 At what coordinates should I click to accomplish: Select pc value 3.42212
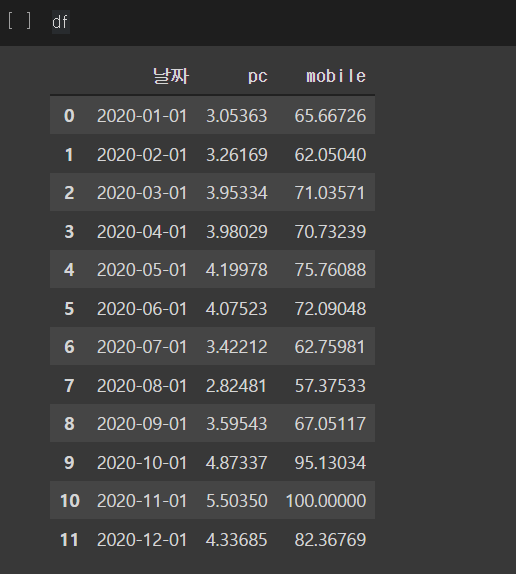click(237, 347)
